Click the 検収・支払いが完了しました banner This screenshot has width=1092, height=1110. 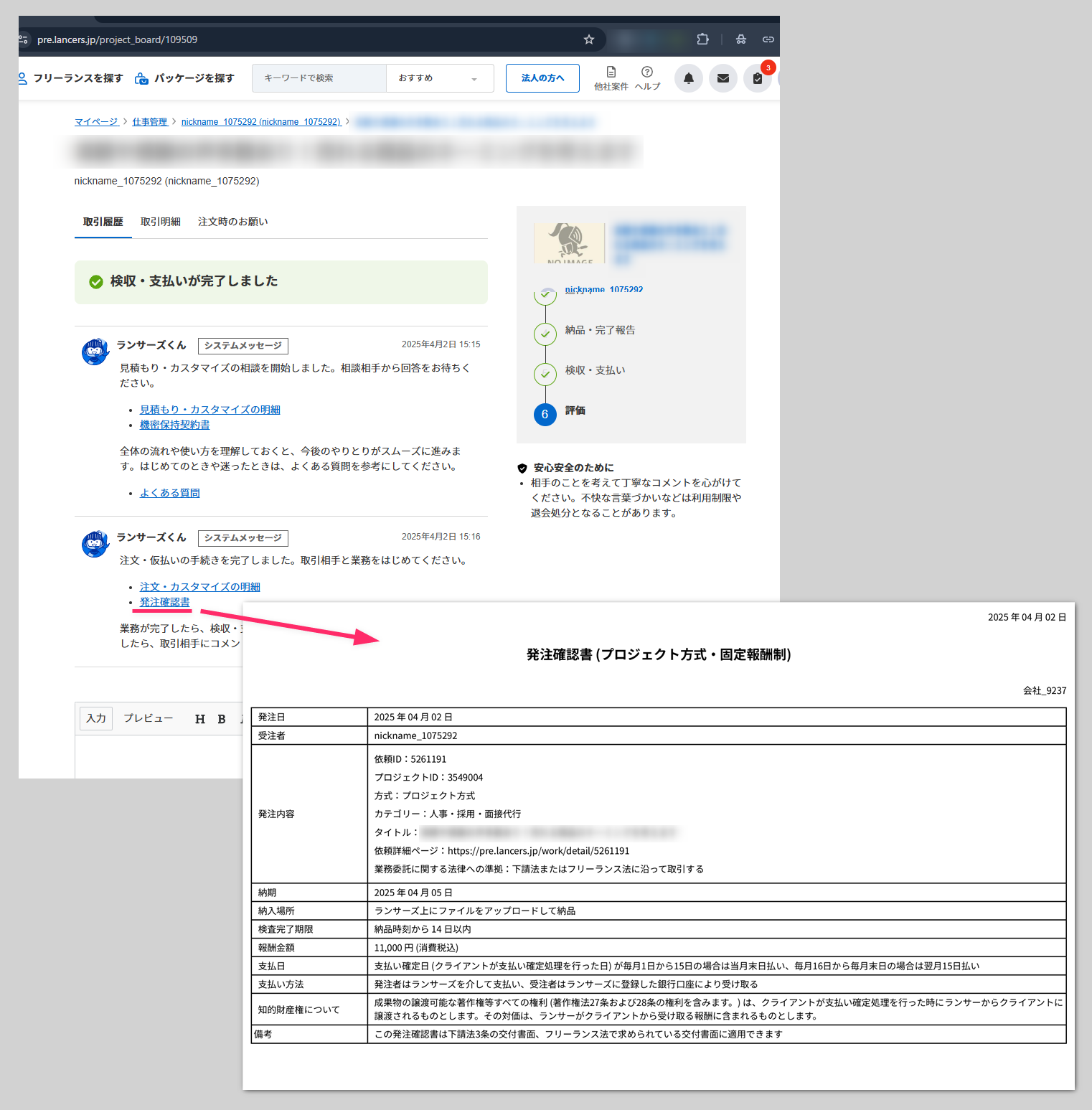(x=281, y=282)
